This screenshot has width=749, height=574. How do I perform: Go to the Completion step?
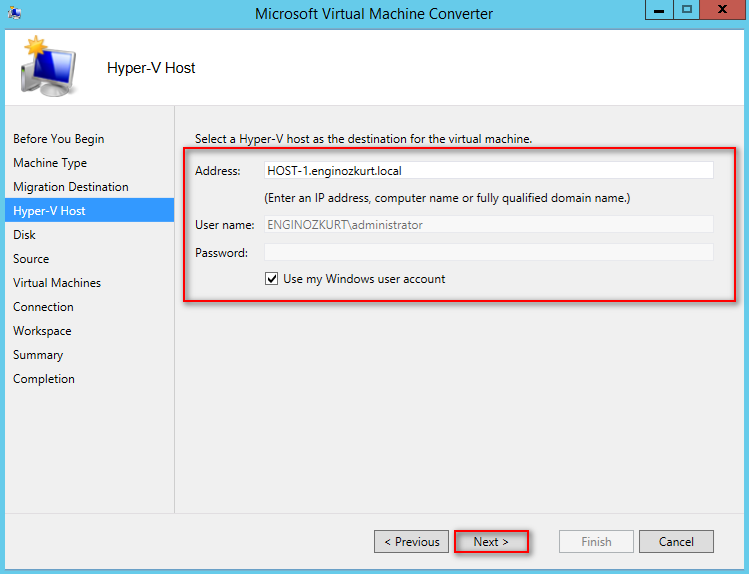pos(44,379)
